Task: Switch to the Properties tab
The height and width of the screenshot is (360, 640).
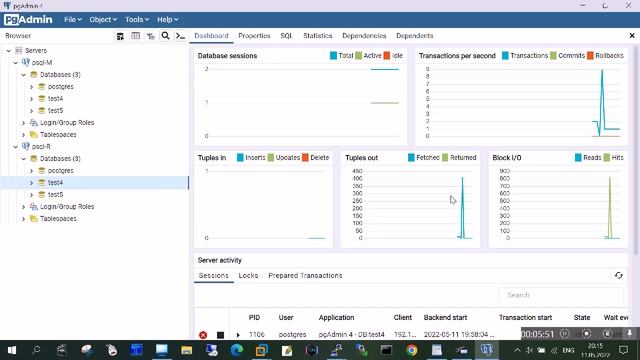Action: pos(254,36)
